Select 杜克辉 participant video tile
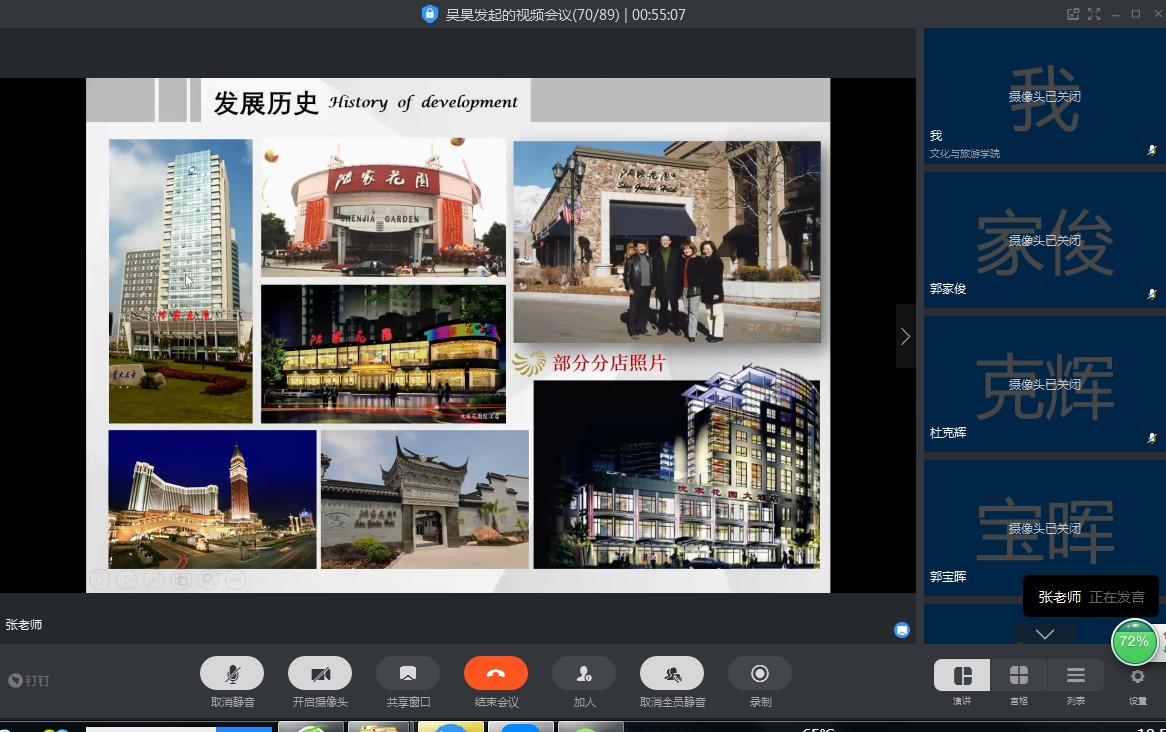The height and width of the screenshot is (732, 1166). coord(1044,384)
